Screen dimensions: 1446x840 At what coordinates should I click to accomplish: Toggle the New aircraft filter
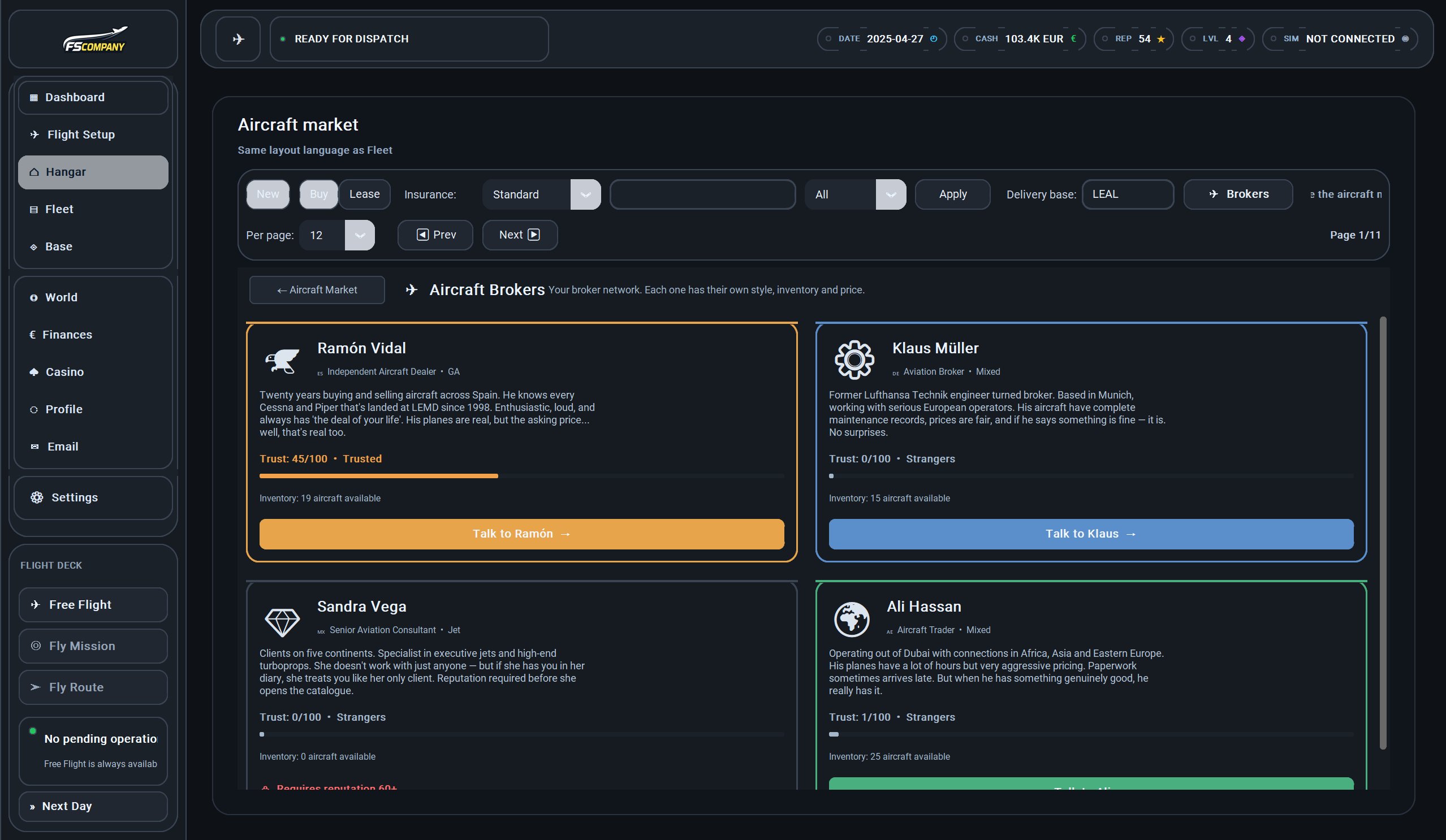click(x=268, y=194)
